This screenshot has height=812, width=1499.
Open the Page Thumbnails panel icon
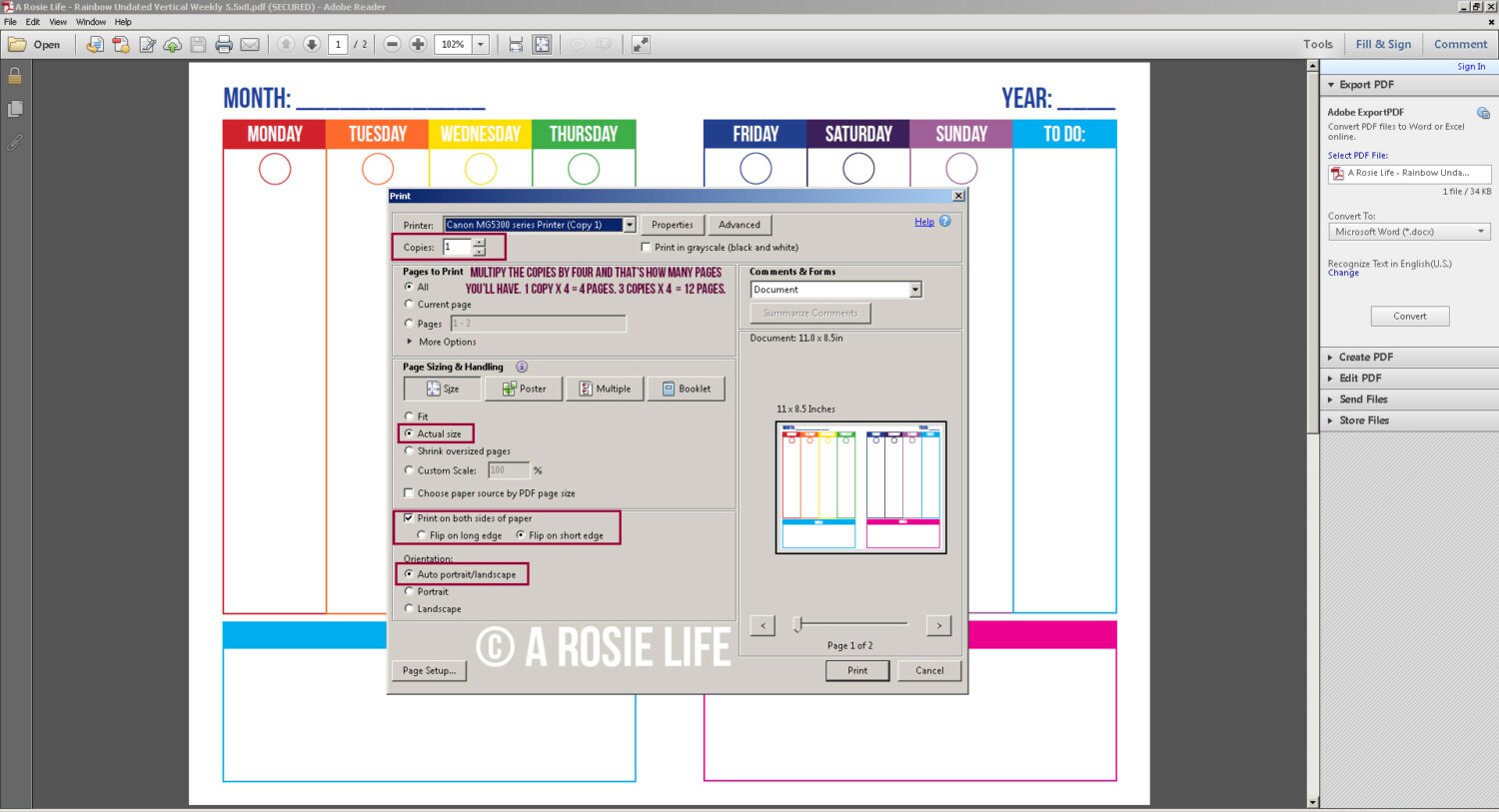click(15, 111)
